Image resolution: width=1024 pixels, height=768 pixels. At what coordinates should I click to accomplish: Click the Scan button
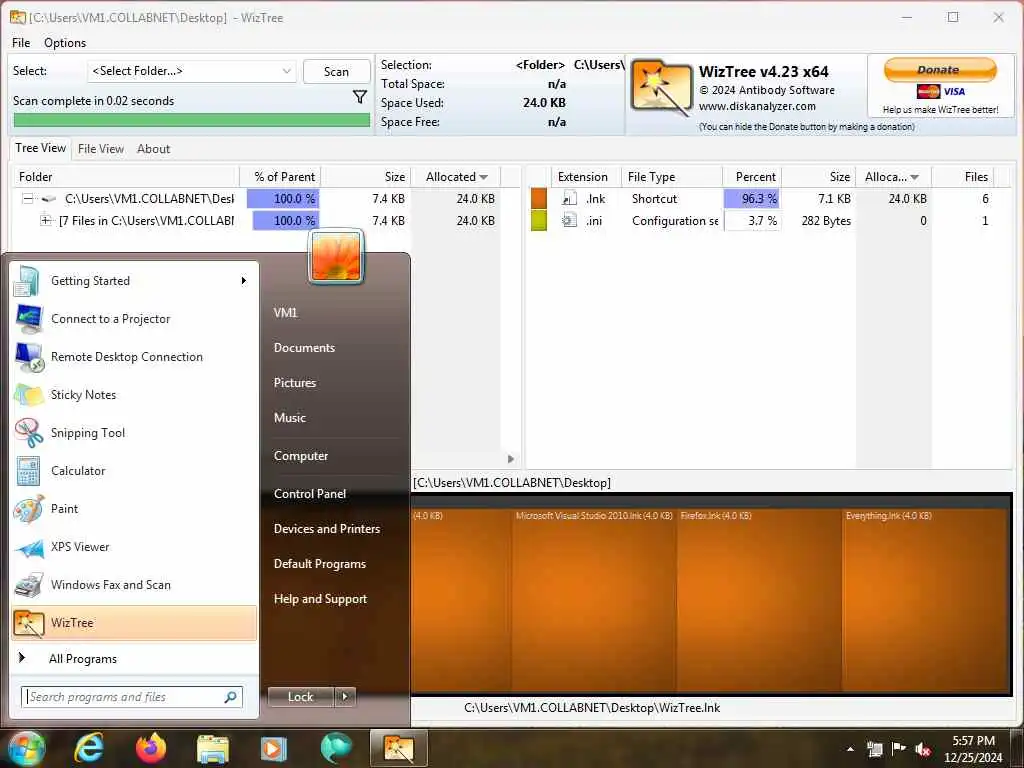336,72
